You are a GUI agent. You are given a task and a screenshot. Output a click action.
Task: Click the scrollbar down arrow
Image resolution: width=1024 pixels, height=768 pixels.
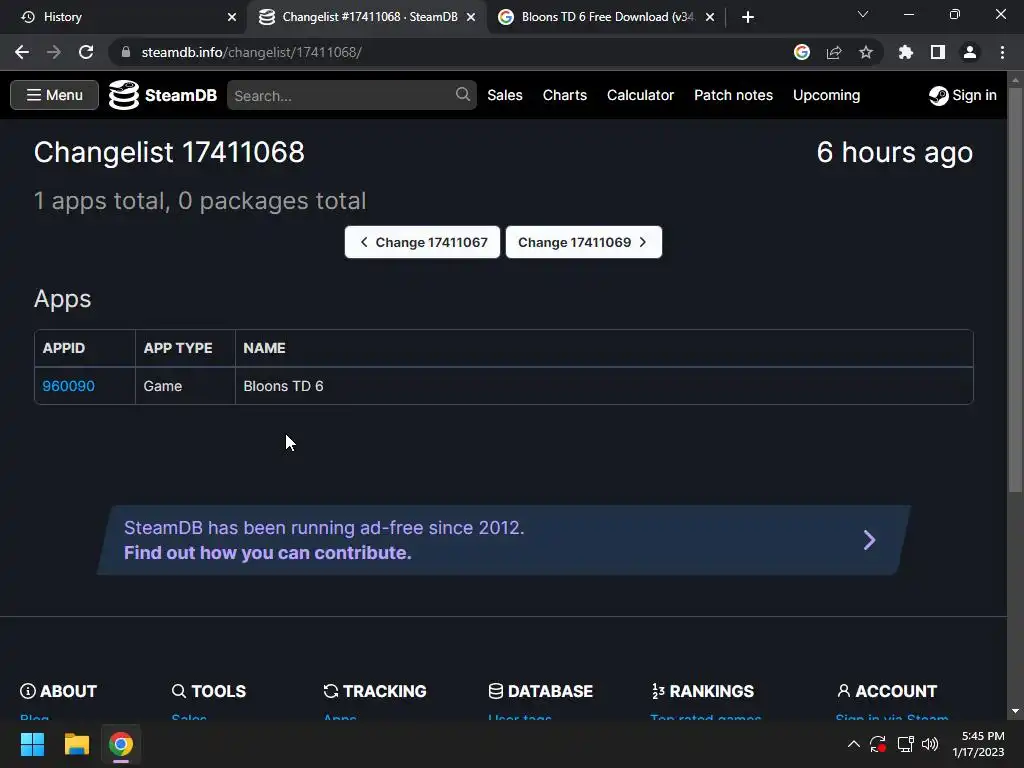pyautogui.click(x=1015, y=711)
